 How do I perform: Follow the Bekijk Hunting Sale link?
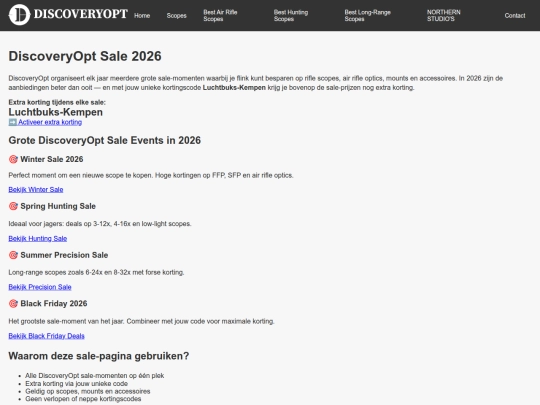[x=38, y=238]
